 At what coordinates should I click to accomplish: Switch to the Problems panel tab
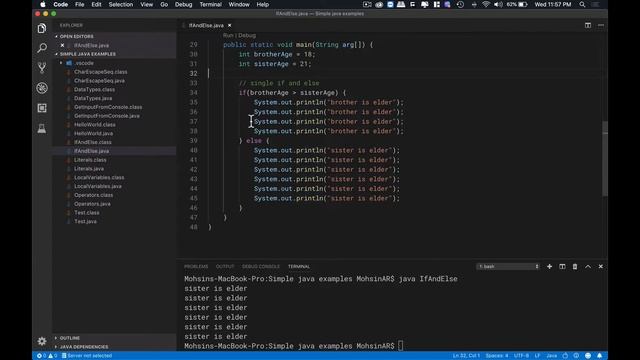[196, 267]
